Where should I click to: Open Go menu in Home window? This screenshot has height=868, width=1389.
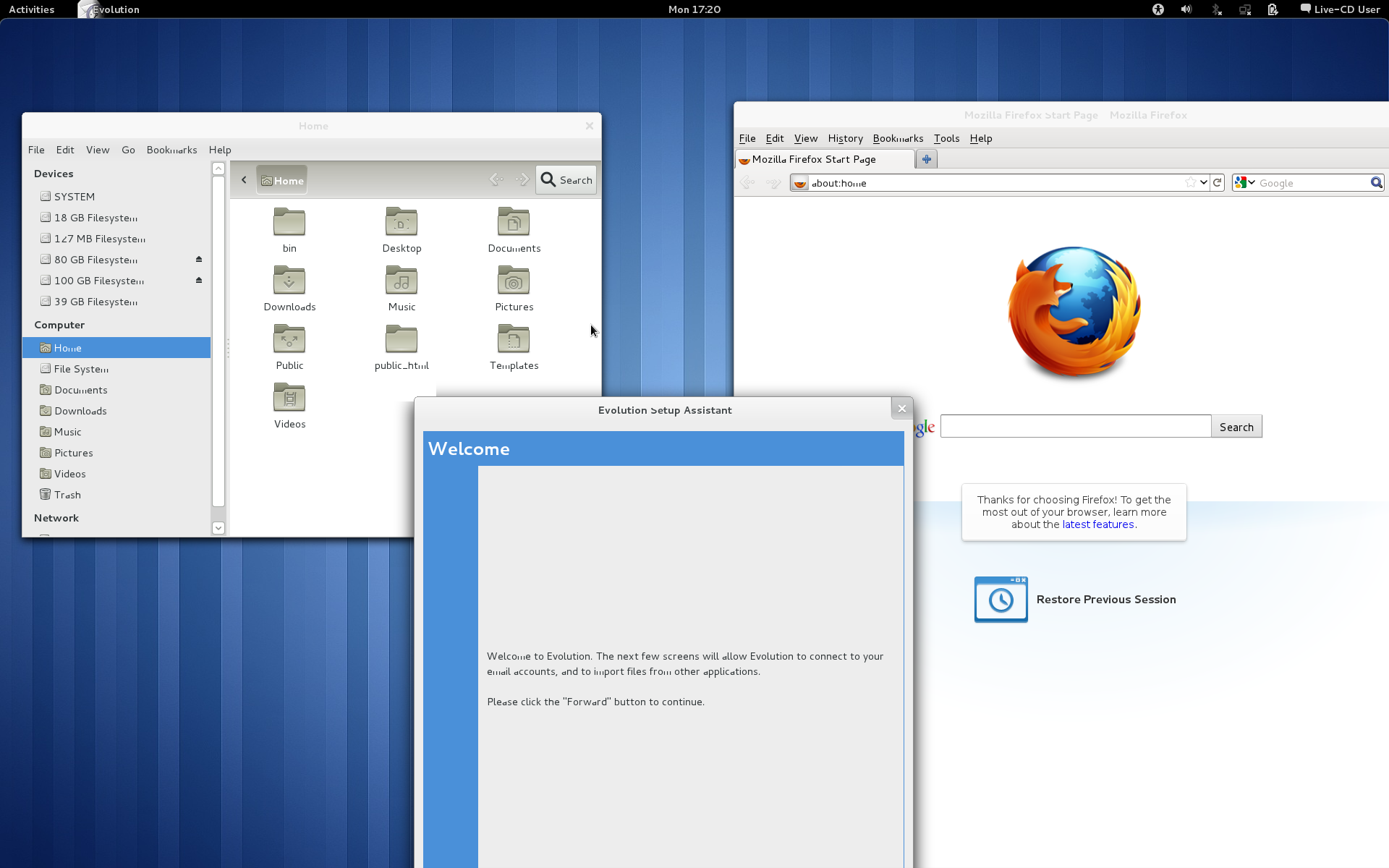pyautogui.click(x=128, y=150)
